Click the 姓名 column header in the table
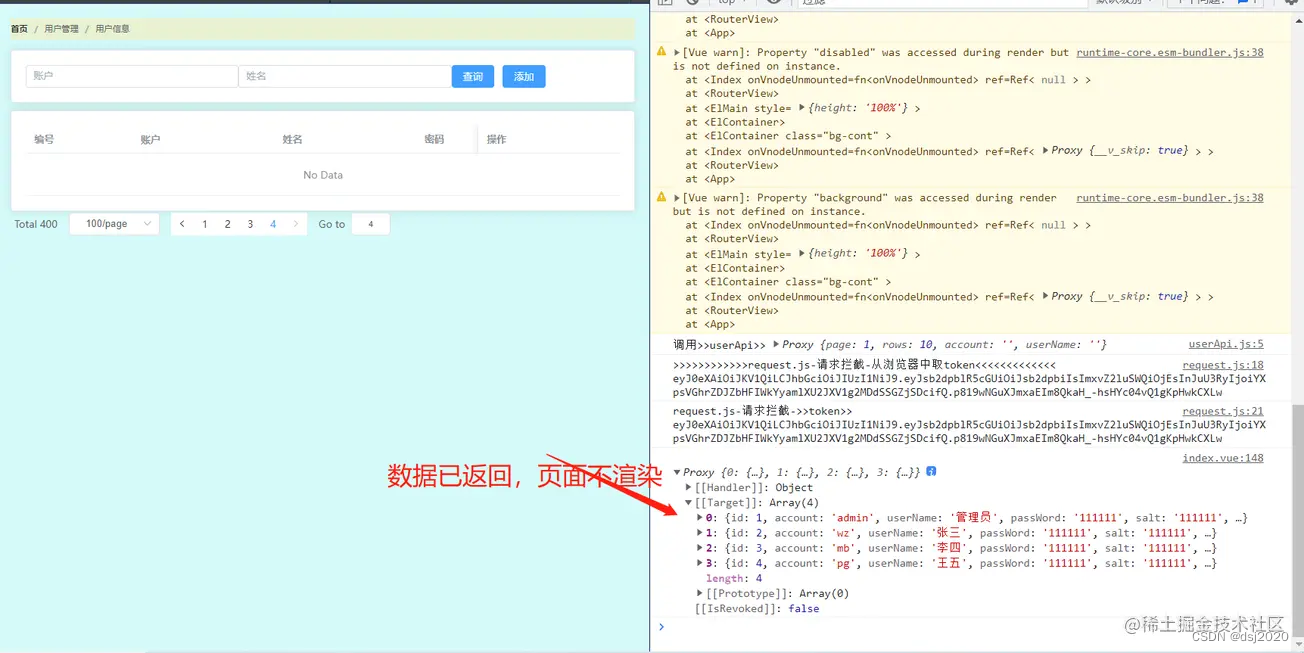The image size is (1304, 653). (x=292, y=140)
